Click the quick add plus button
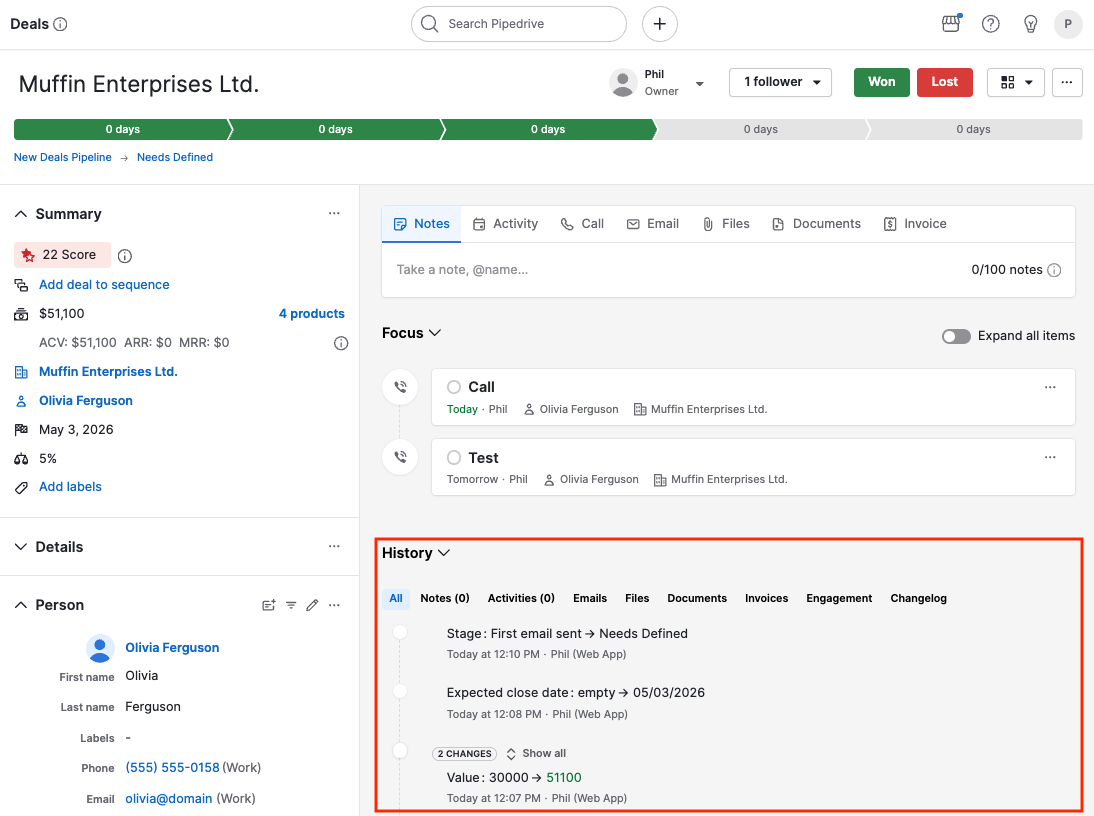1094x816 pixels. (659, 24)
